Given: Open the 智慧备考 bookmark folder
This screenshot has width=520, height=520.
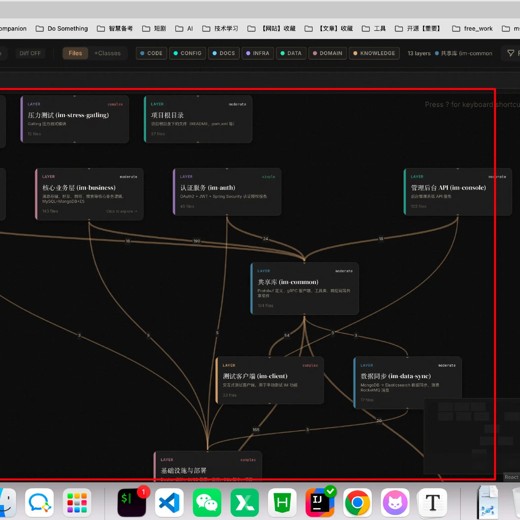Looking at the screenshot, I should click(x=115, y=29).
